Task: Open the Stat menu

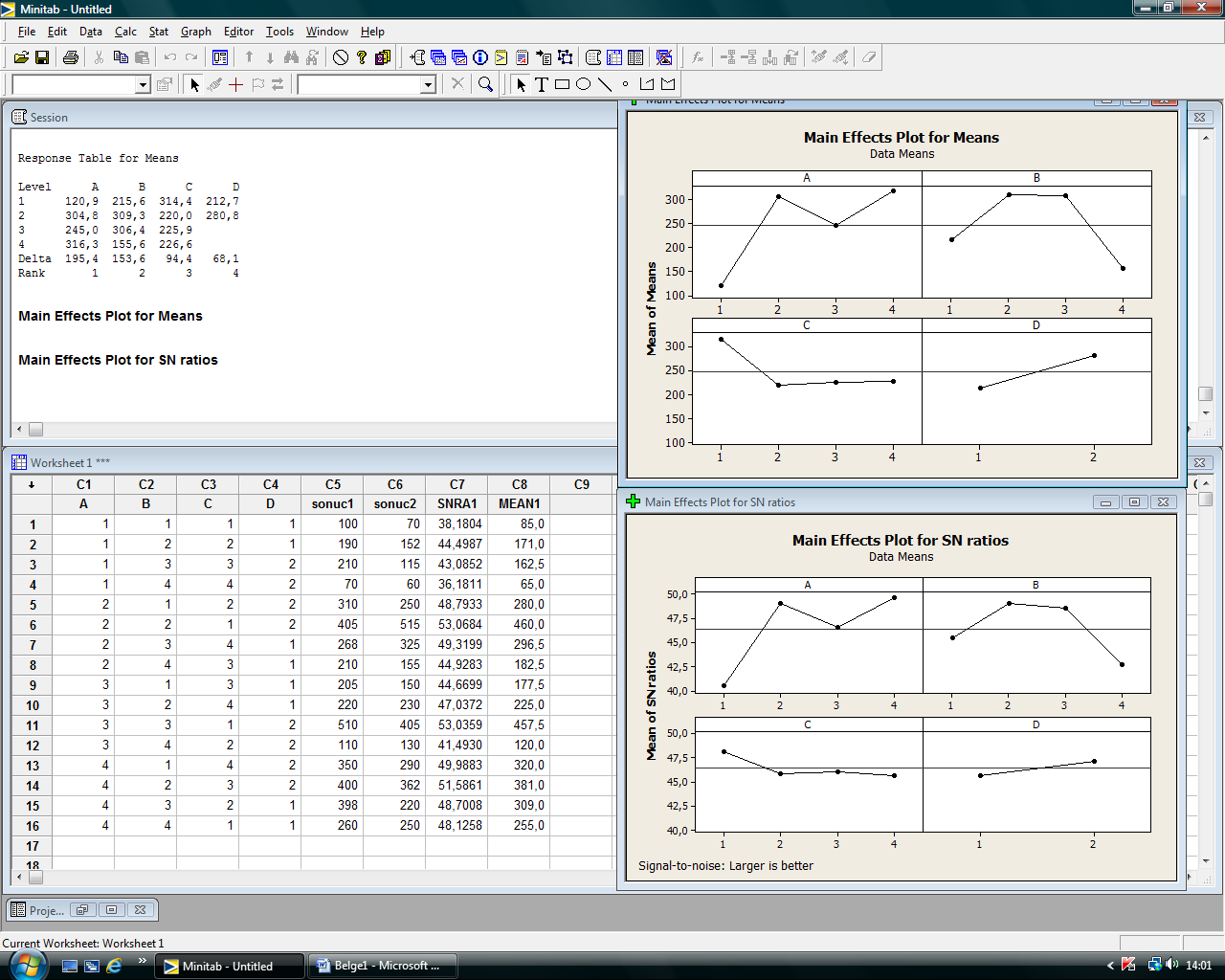Action: point(158,32)
